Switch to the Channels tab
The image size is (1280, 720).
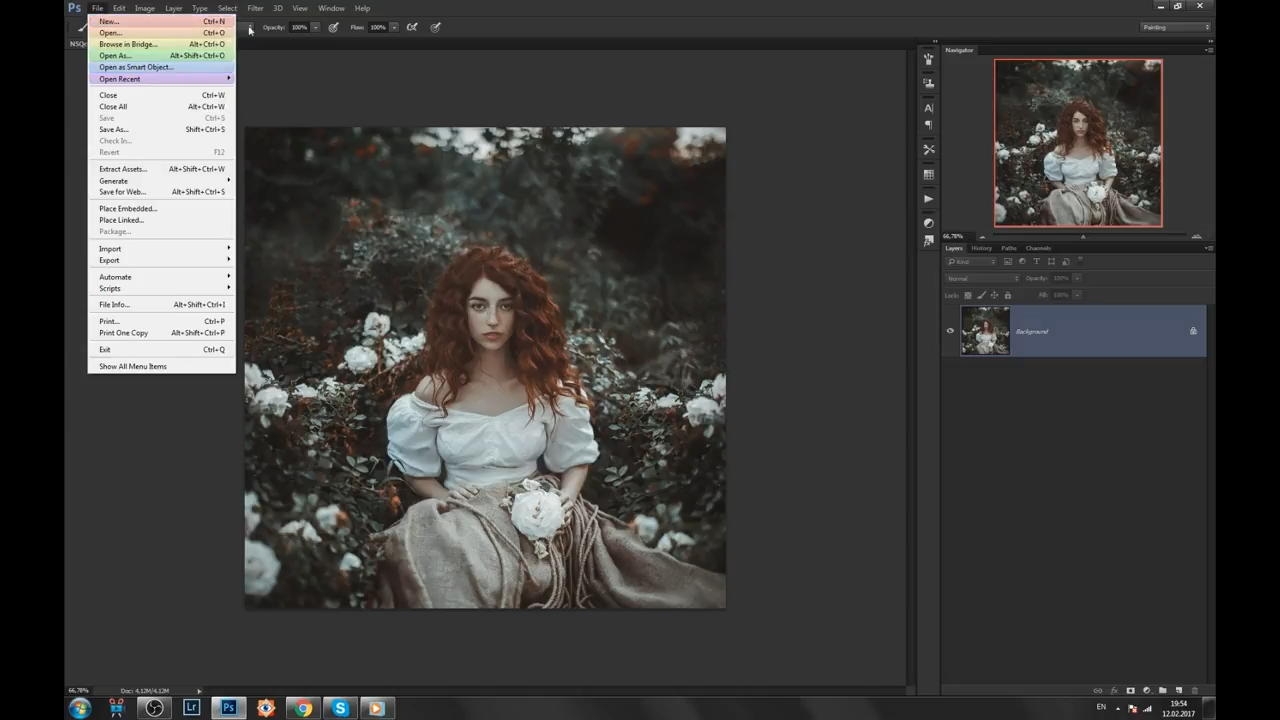1038,248
